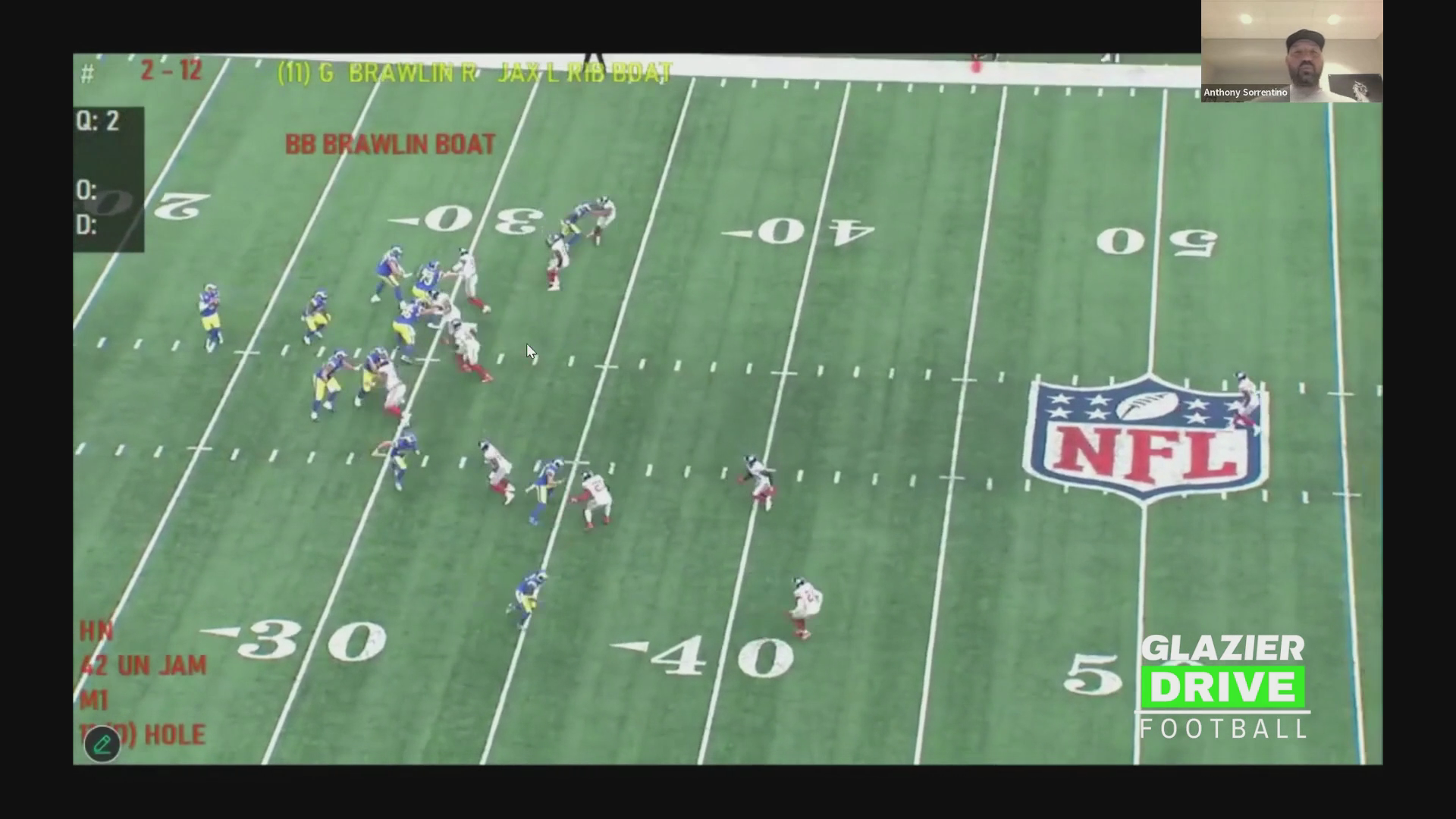Click the 'D:' label in the info box
Viewport: 1456px width, 819px height.
tap(86, 225)
